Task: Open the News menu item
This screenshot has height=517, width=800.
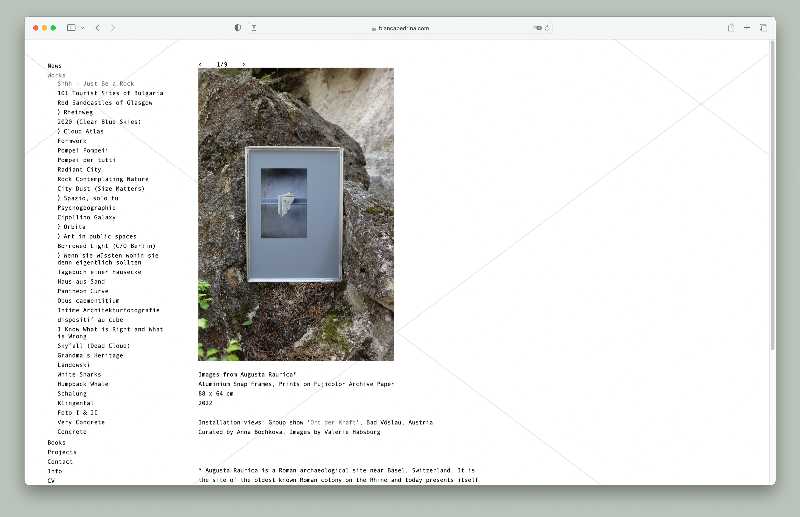Action: [x=54, y=65]
